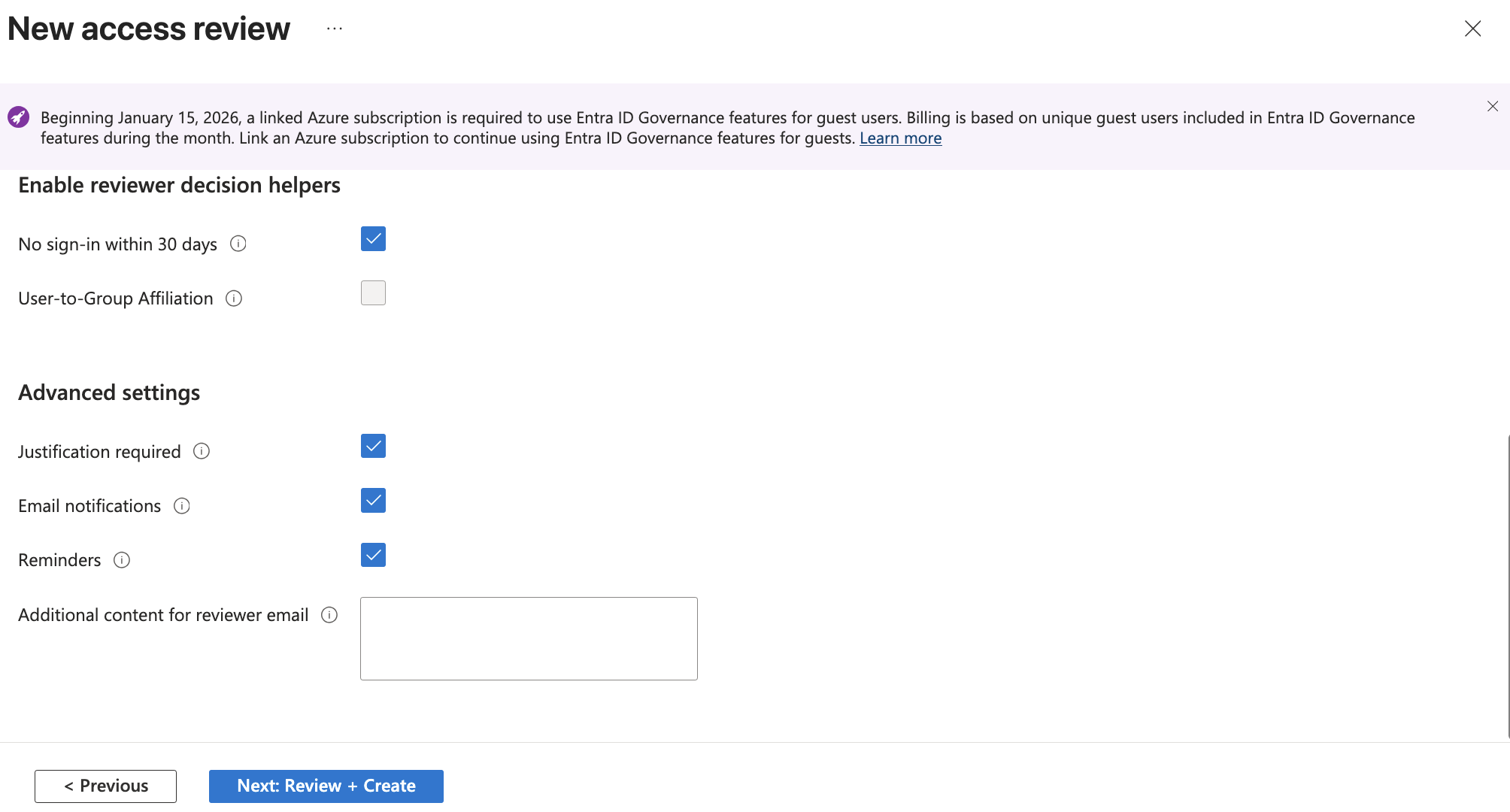1510x812 pixels.
Task: Show info tooltip for Justification required
Action: 202,451
